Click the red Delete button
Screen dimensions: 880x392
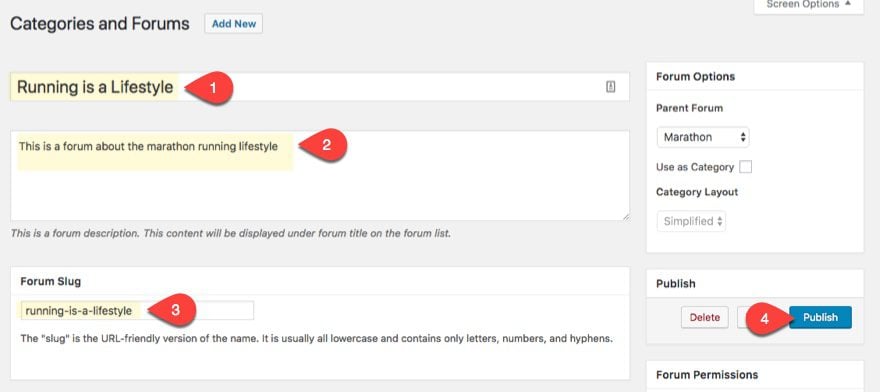[x=704, y=317]
